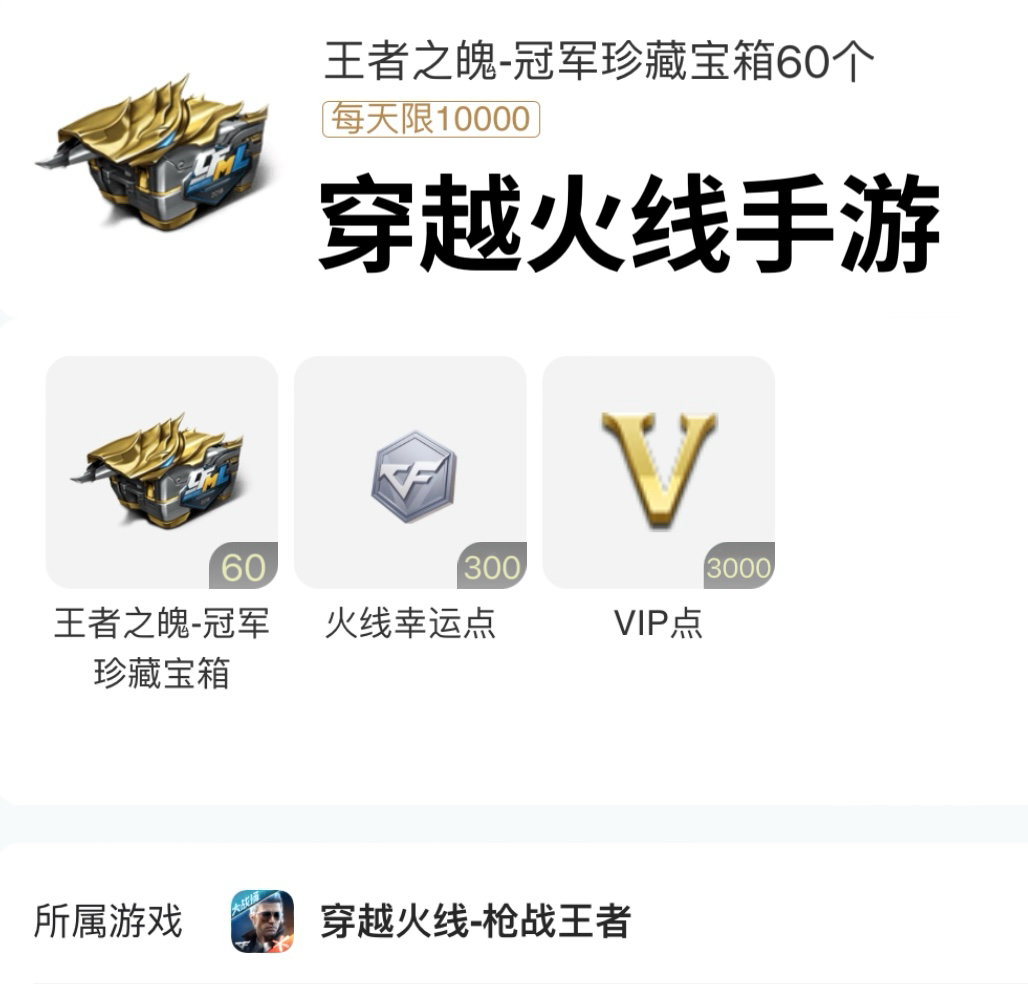Select the 火线幸运点 silver badge tile
Screen dimensions: 1028x984
pyautogui.click(x=410, y=472)
